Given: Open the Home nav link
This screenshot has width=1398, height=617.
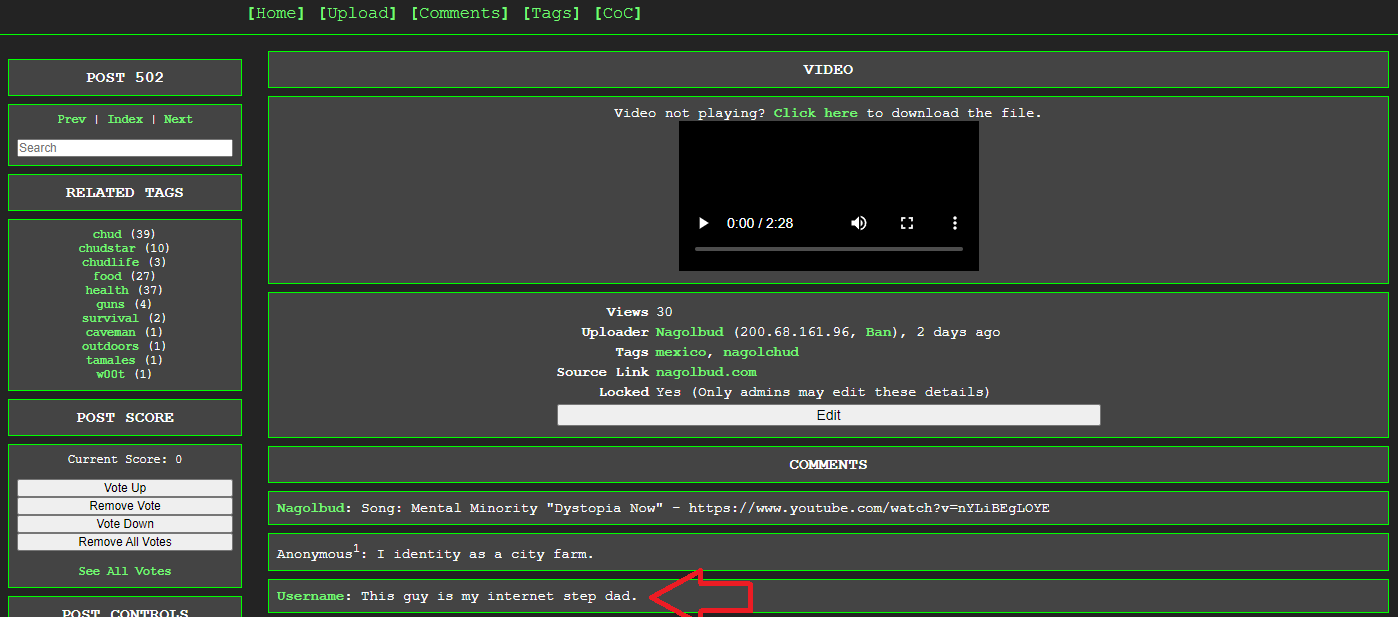Looking at the screenshot, I should (276, 13).
